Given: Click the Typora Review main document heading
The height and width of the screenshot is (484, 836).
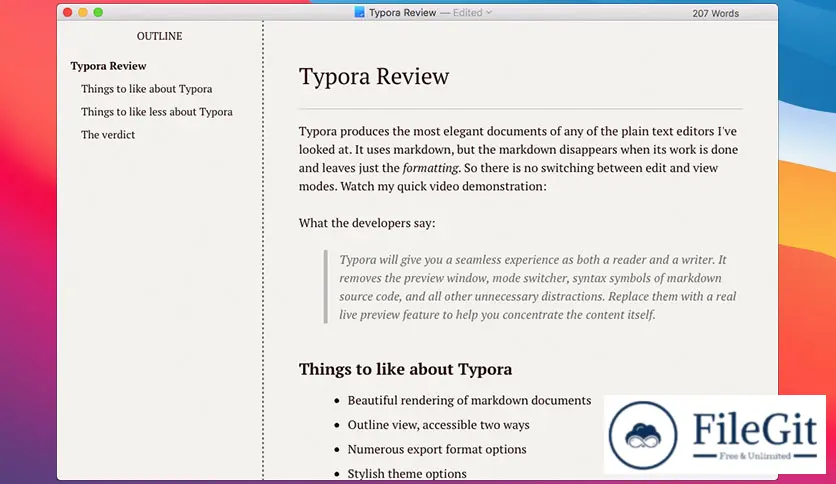Looking at the screenshot, I should (x=374, y=76).
